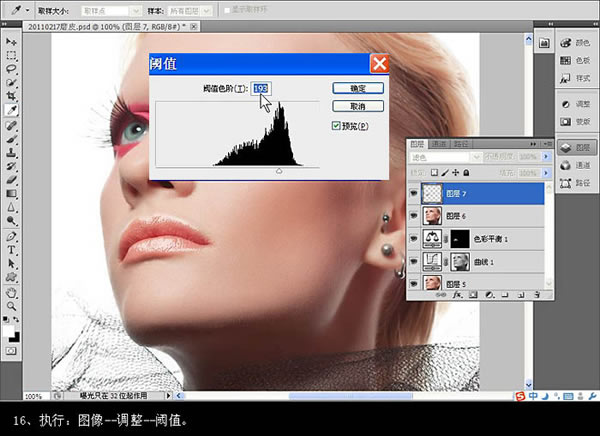Screen dimensions: 600x436
Task: Hide the Curves 1 layer
Action: (x=414, y=261)
